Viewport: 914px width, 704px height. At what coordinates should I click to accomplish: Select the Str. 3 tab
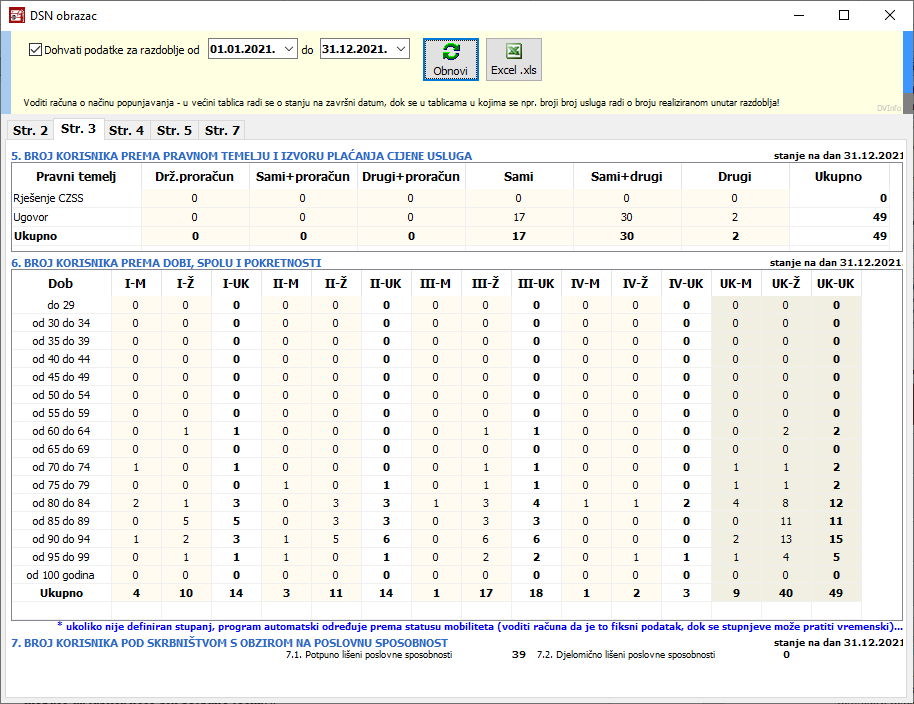(x=78, y=128)
